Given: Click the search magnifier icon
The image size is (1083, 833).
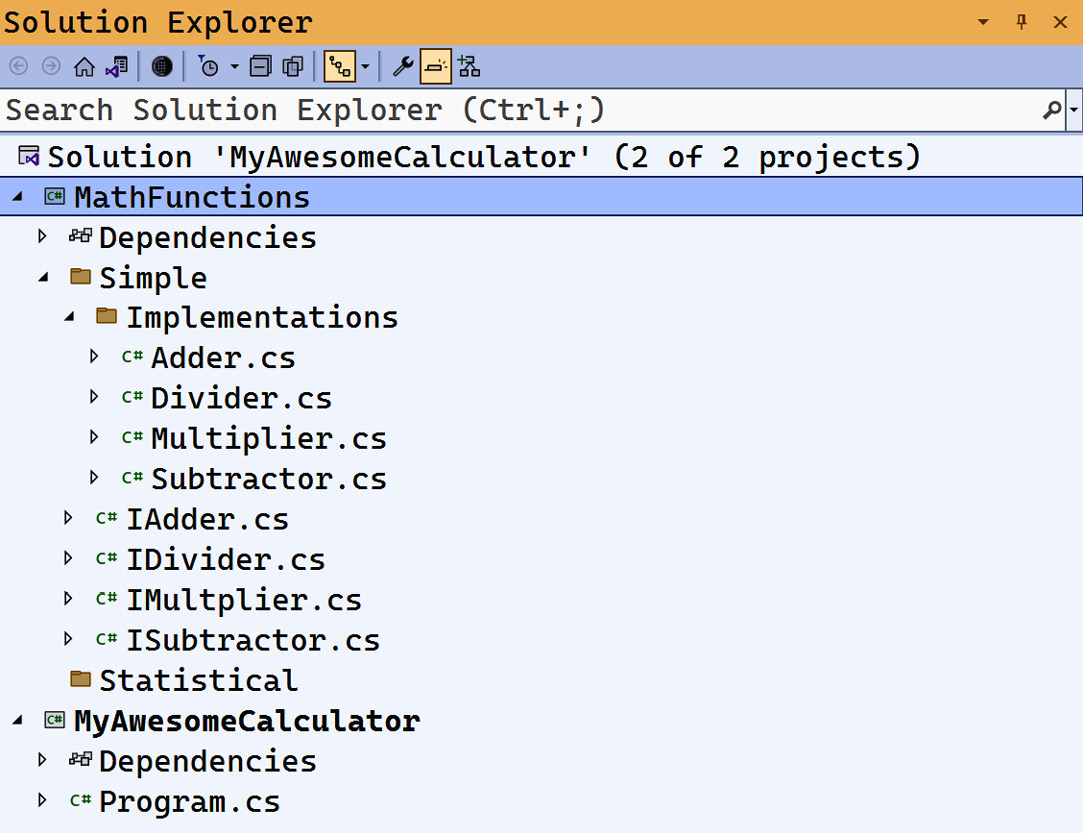Looking at the screenshot, I should [x=1051, y=110].
